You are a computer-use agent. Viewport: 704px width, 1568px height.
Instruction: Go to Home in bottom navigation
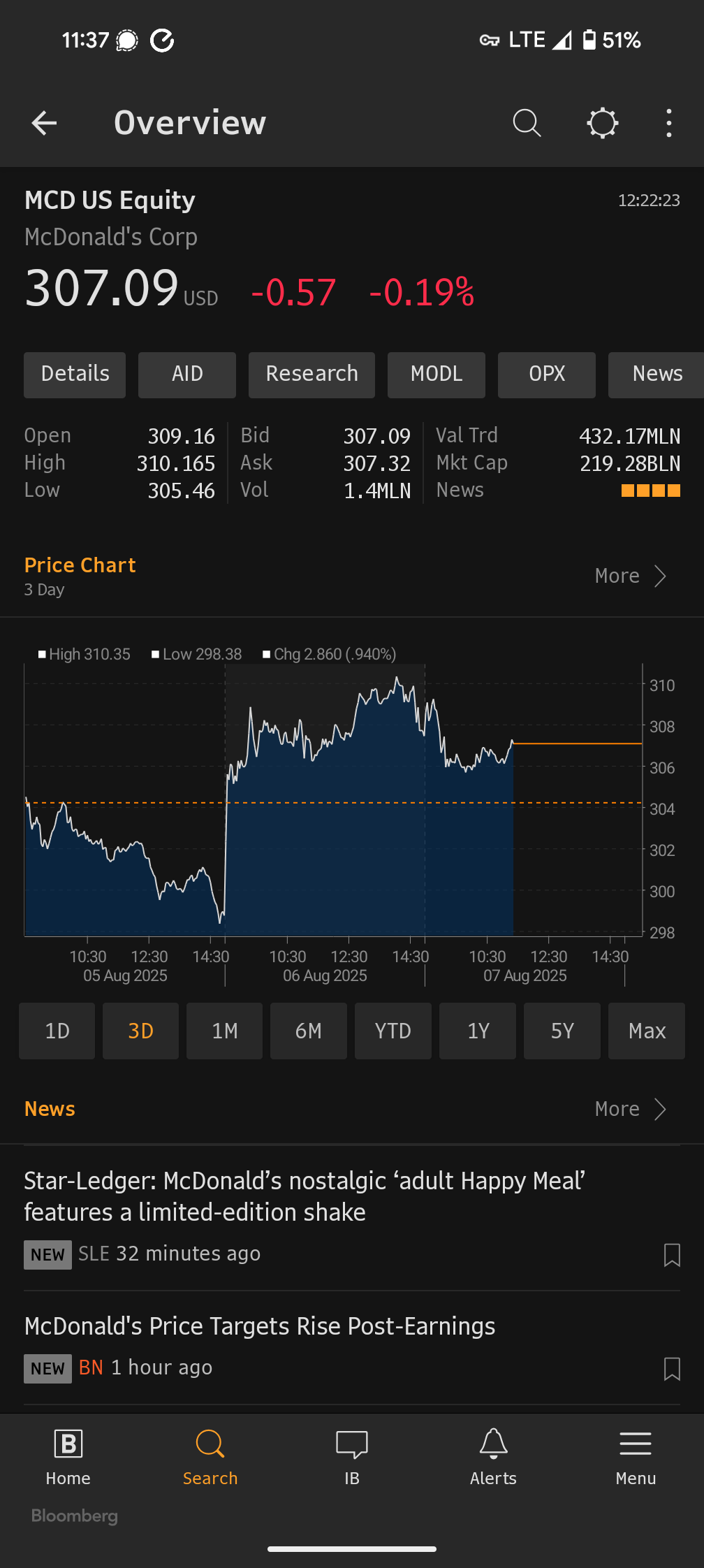[x=68, y=1458]
